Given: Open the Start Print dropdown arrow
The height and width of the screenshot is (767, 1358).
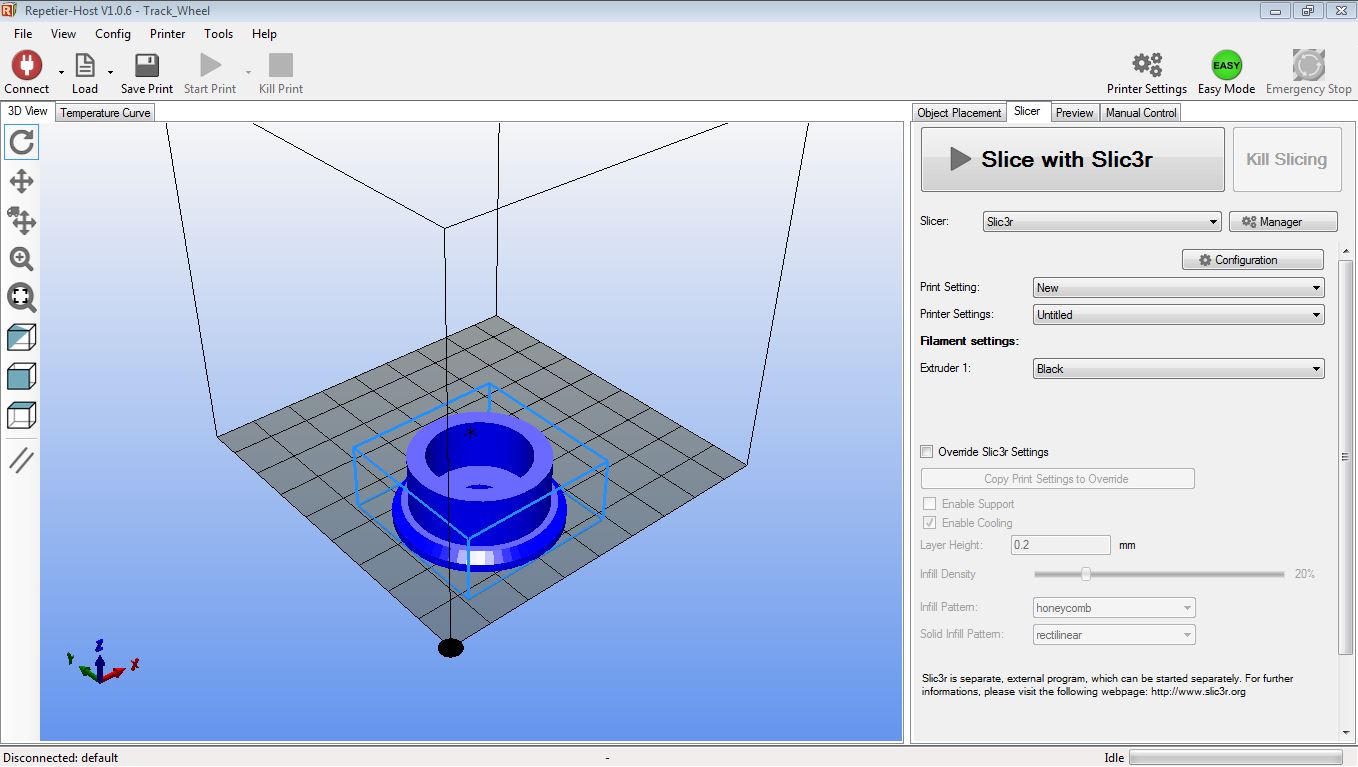Looking at the screenshot, I should [248, 72].
